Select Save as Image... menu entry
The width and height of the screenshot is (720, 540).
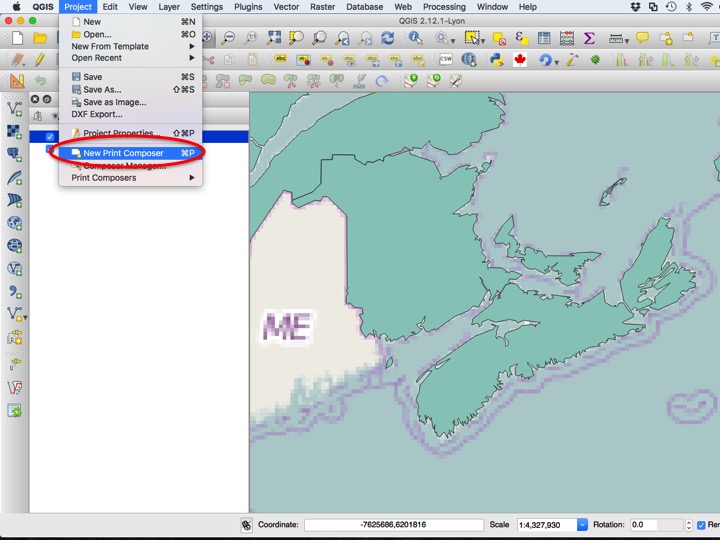point(130,102)
